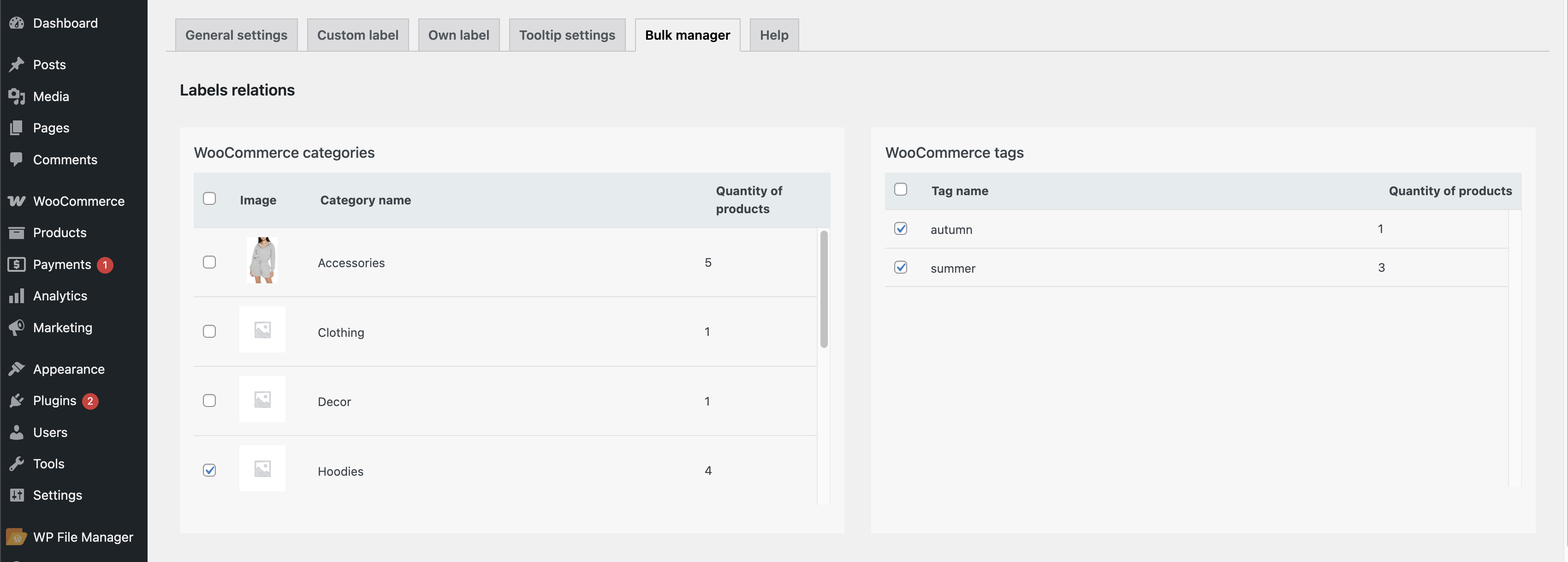This screenshot has height=562, width=1568.
Task: Click the summer tag quantity 3
Action: (x=1381, y=267)
